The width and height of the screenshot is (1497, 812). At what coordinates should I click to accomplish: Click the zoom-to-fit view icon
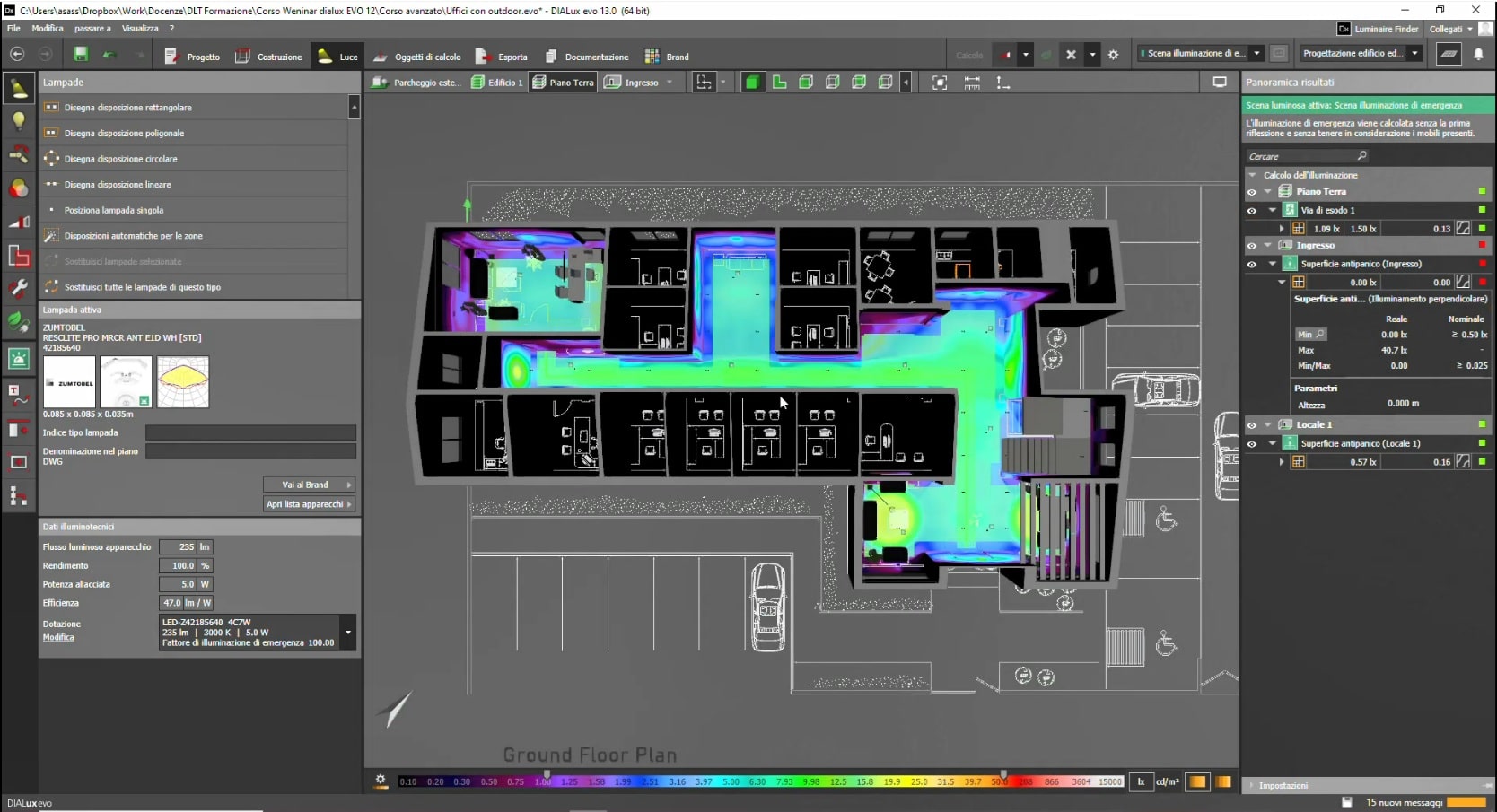click(940, 83)
